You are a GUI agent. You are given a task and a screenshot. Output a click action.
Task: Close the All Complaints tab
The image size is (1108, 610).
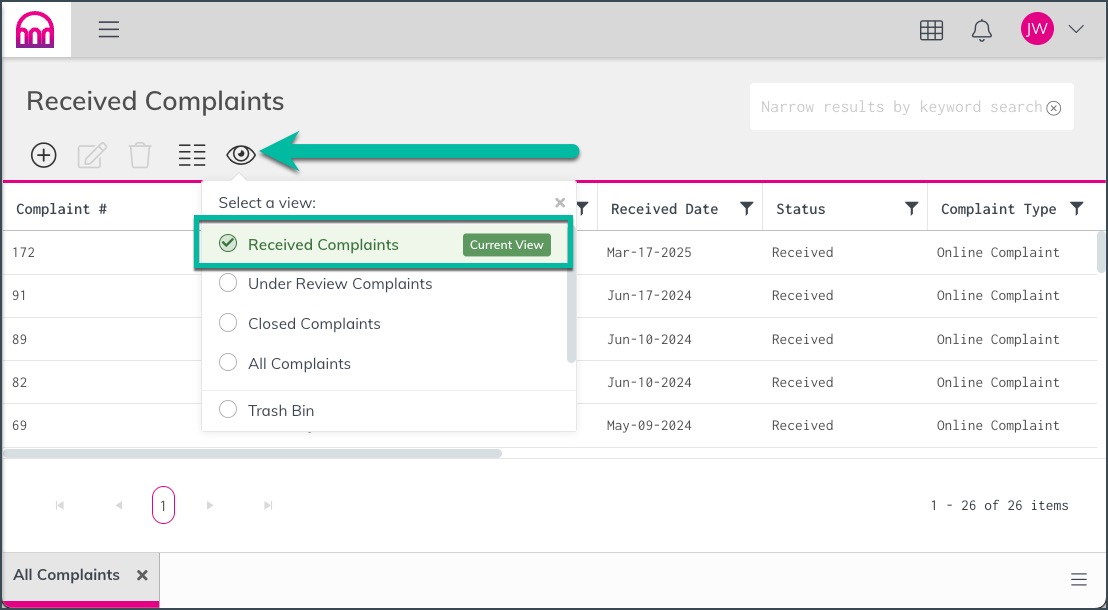[x=142, y=575]
